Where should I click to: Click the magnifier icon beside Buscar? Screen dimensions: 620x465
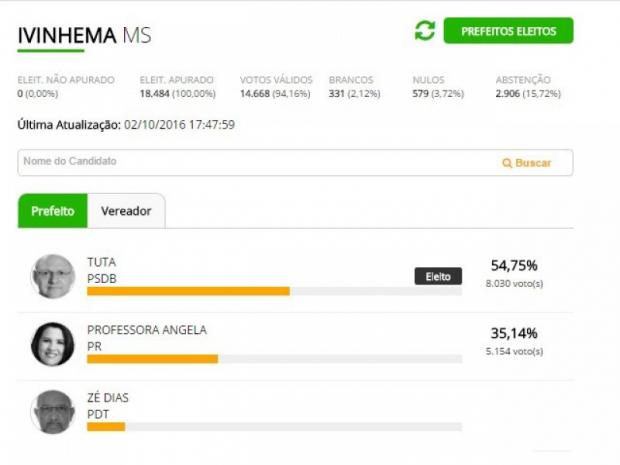click(x=507, y=163)
